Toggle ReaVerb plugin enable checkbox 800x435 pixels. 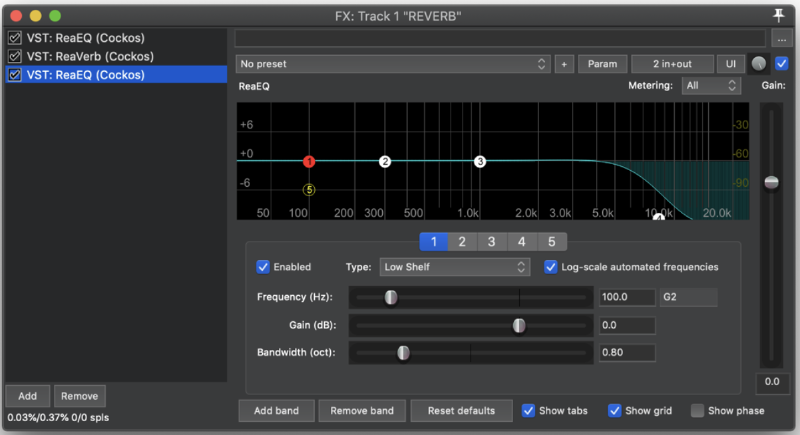pyautogui.click(x=15, y=56)
